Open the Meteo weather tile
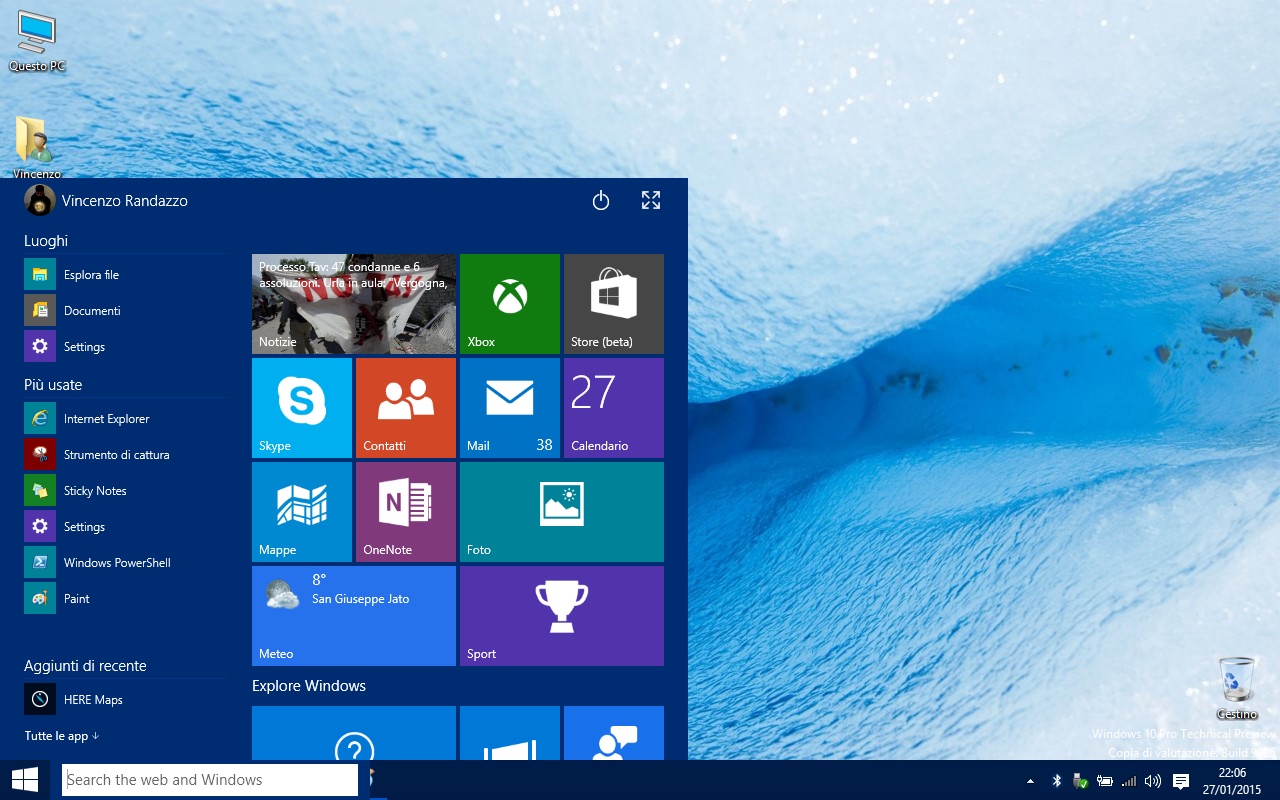The width and height of the screenshot is (1280, 800). tap(354, 616)
